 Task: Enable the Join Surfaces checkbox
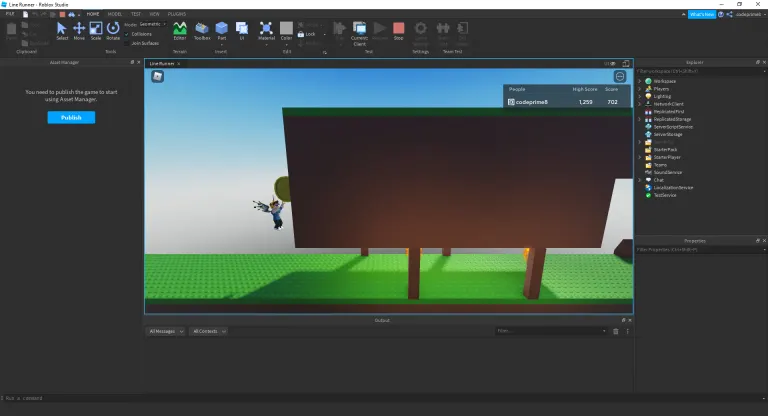coord(127,43)
